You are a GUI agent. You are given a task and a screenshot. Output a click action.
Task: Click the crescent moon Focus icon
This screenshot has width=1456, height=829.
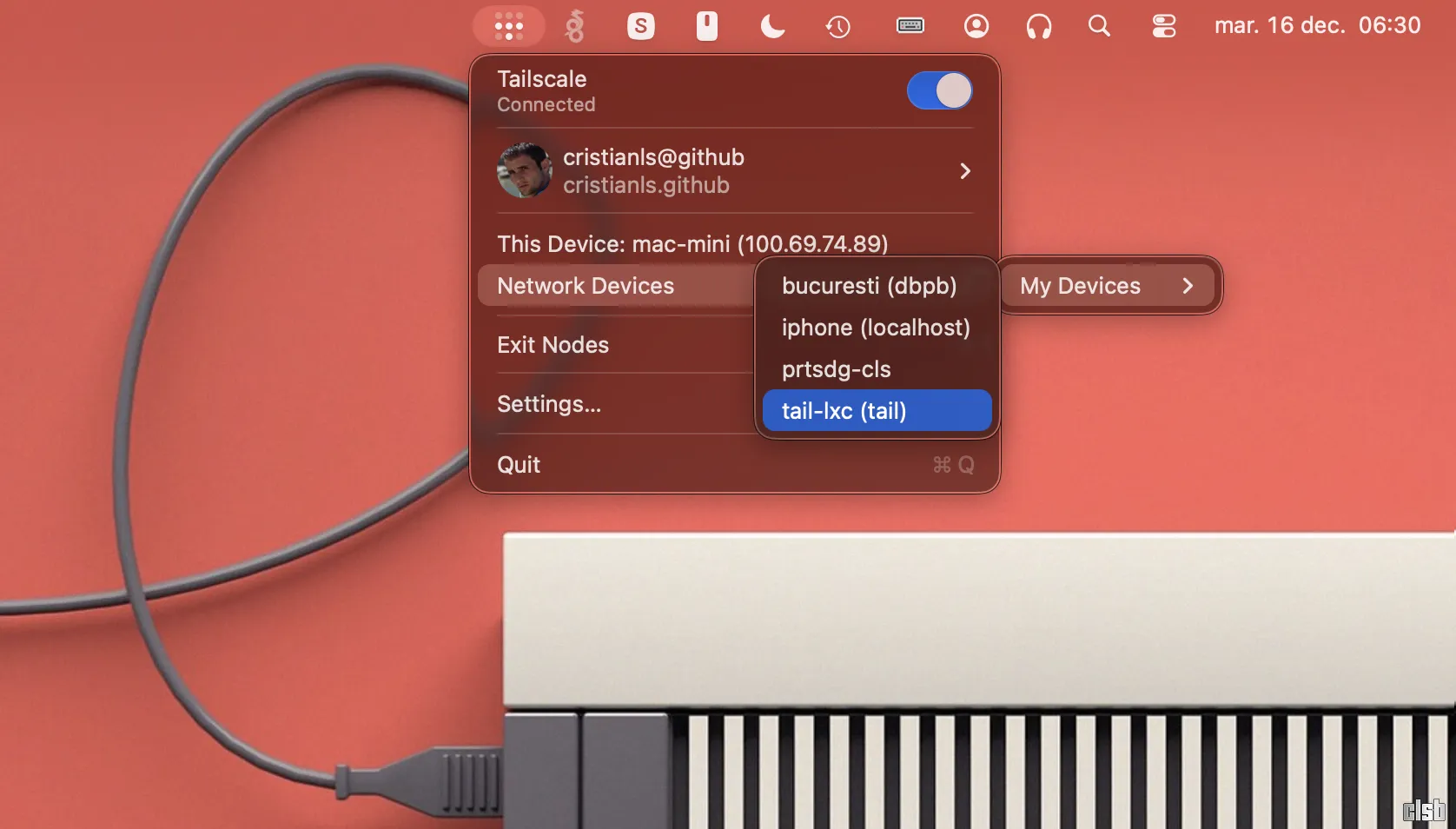[x=772, y=26]
